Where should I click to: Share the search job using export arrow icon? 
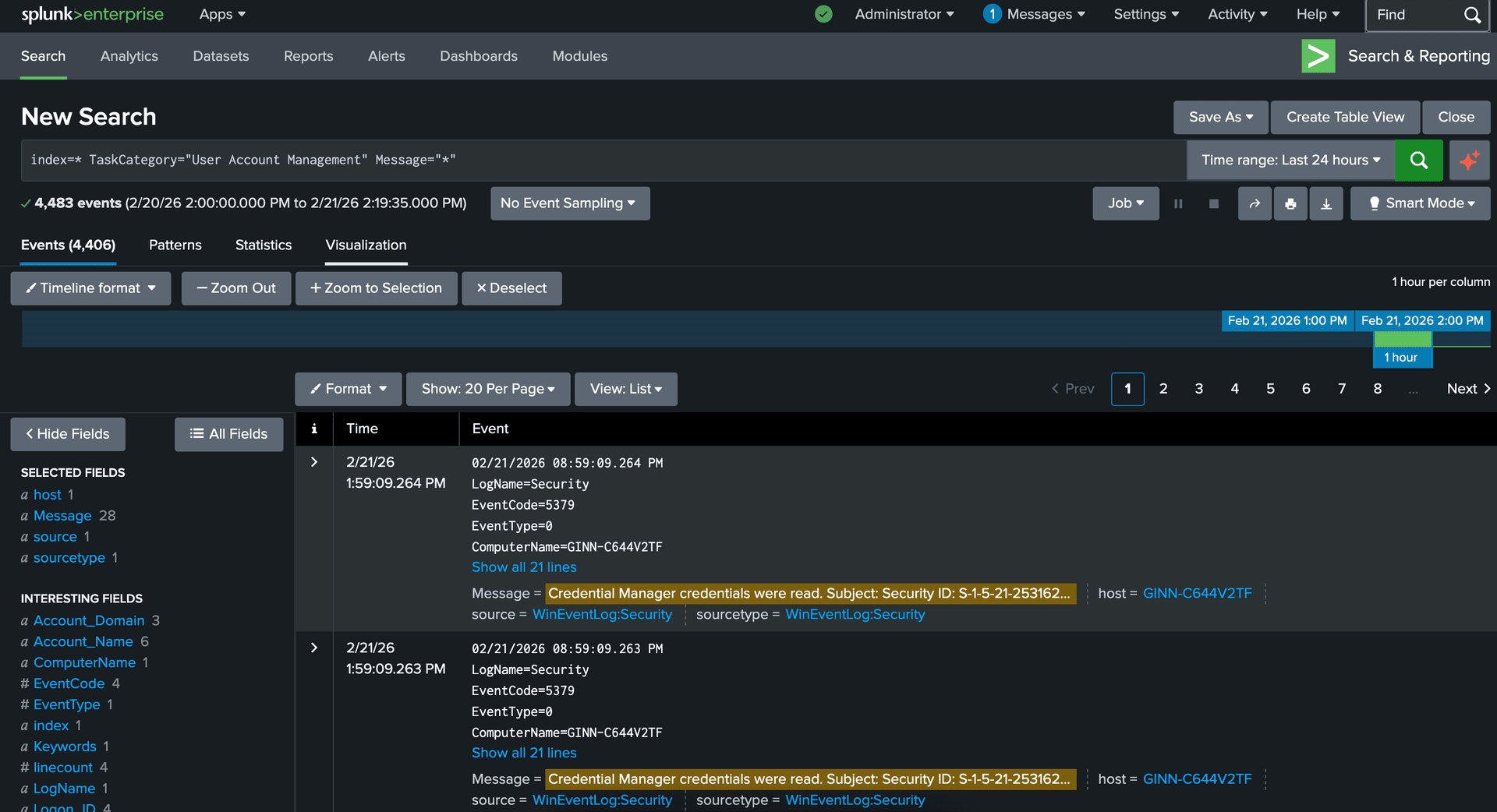point(1255,203)
